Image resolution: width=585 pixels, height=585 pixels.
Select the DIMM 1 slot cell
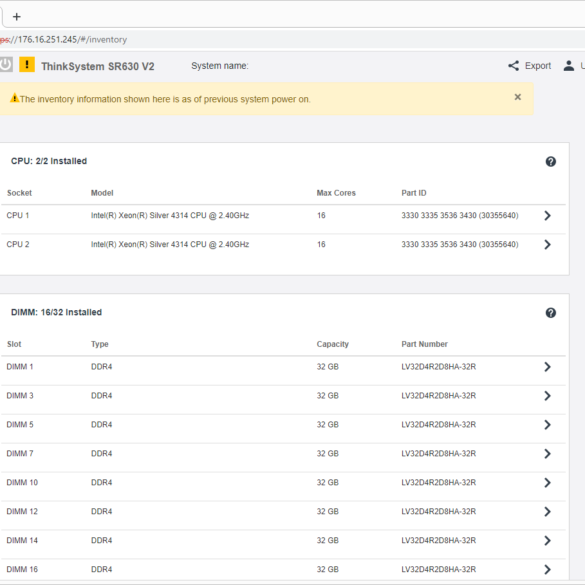click(20, 367)
